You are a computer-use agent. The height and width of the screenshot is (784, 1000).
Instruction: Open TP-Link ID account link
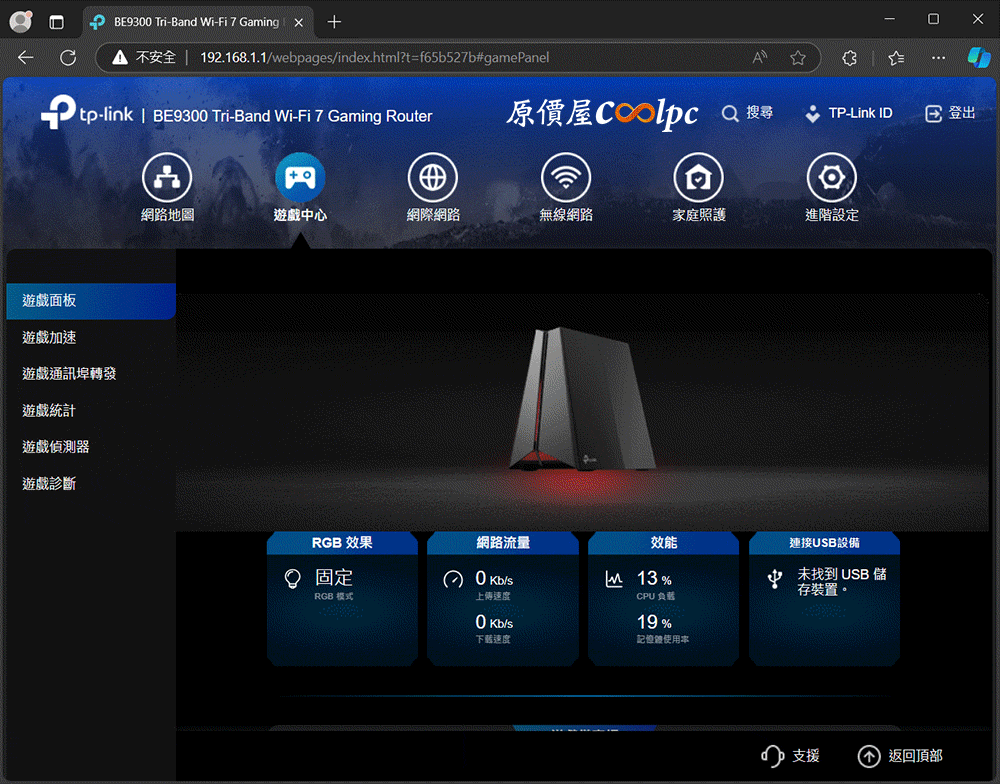849,114
